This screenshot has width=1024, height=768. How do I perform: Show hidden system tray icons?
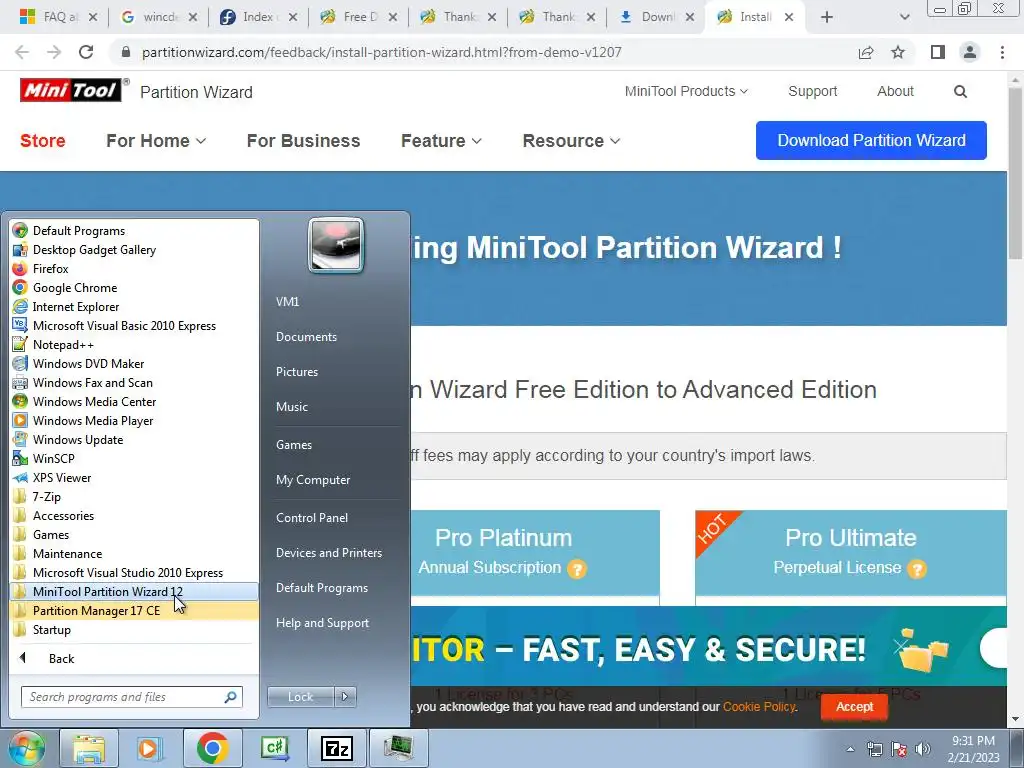850,749
